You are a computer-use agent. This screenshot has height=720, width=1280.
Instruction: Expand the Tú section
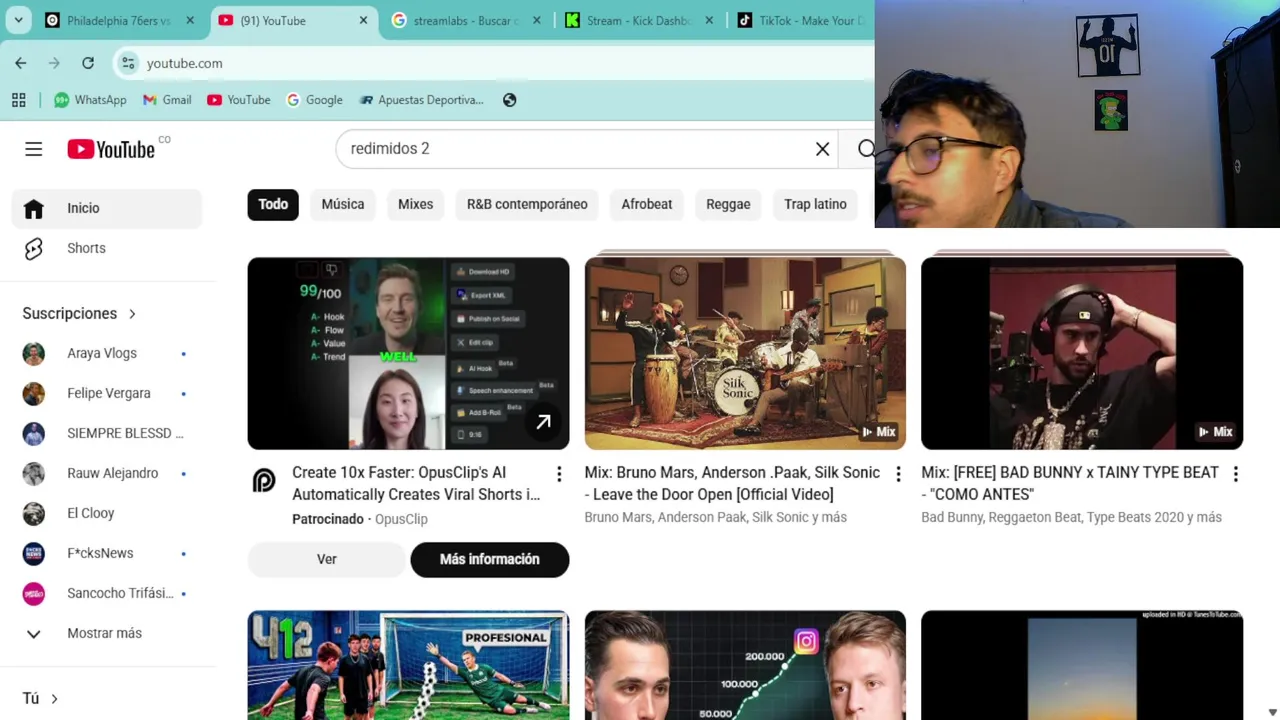tap(41, 698)
